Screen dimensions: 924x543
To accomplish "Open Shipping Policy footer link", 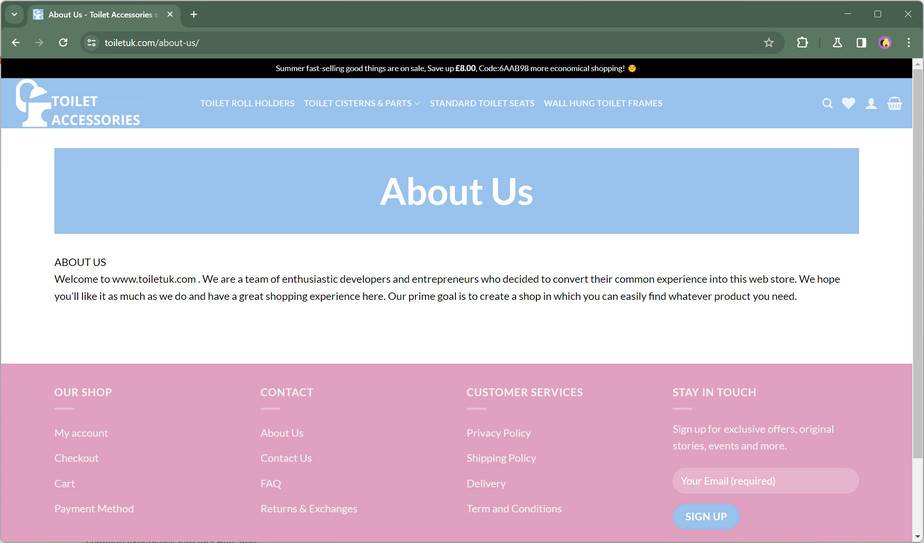I will [501, 458].
